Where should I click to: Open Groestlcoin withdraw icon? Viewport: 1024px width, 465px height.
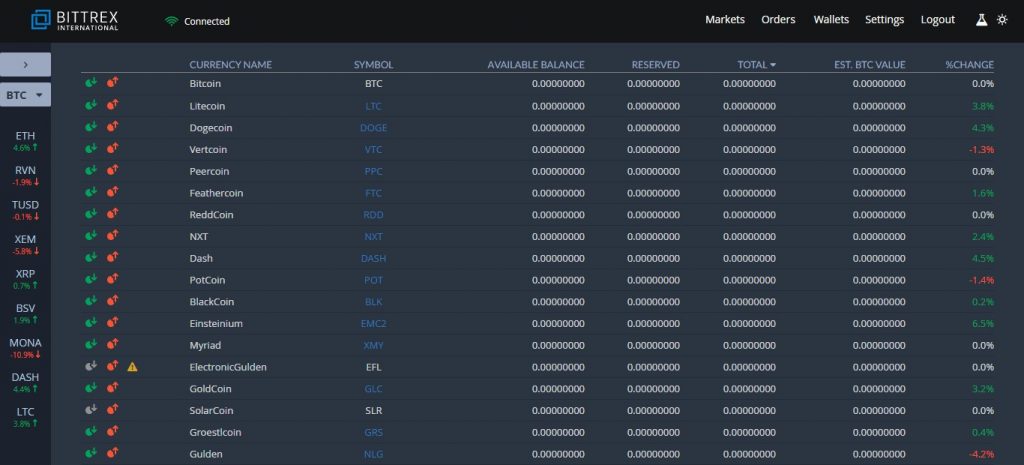click(x=112, y=431)
